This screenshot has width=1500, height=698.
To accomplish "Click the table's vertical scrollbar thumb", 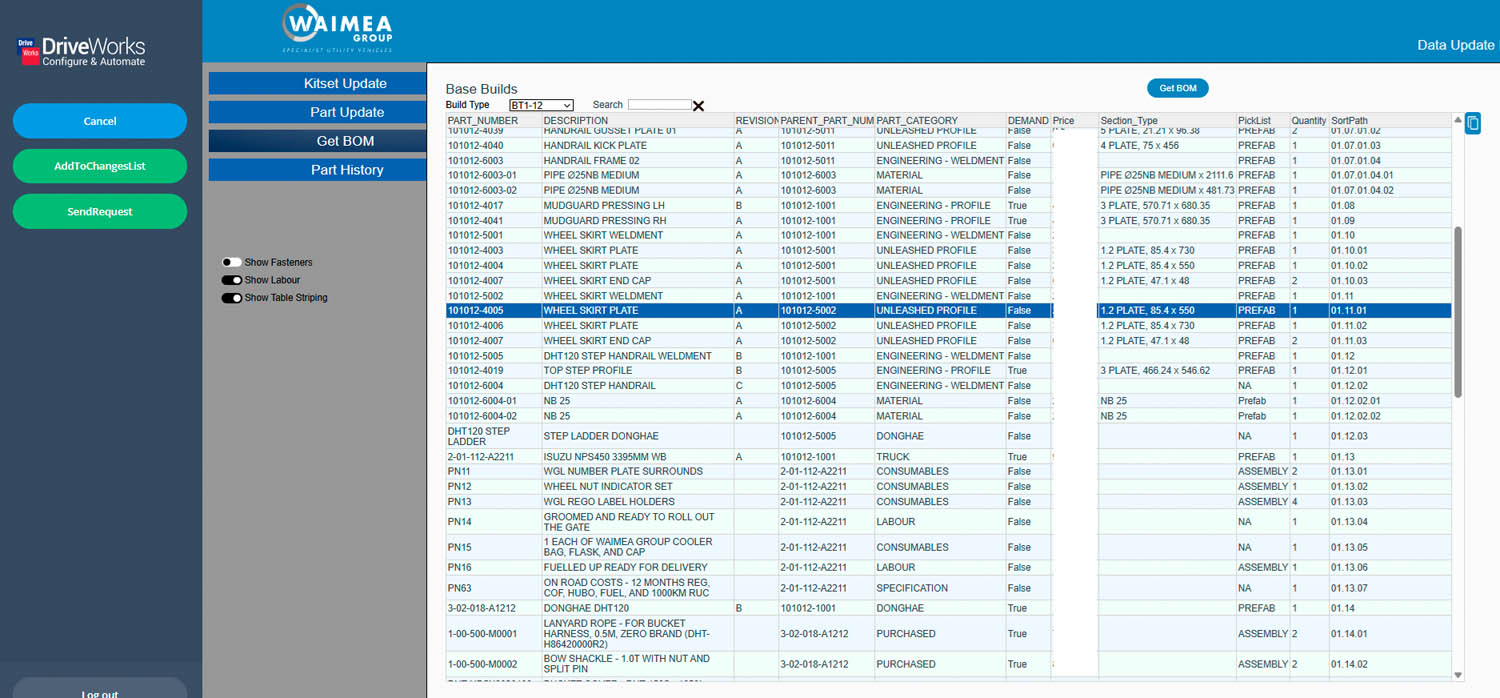I will [1457, 310].
